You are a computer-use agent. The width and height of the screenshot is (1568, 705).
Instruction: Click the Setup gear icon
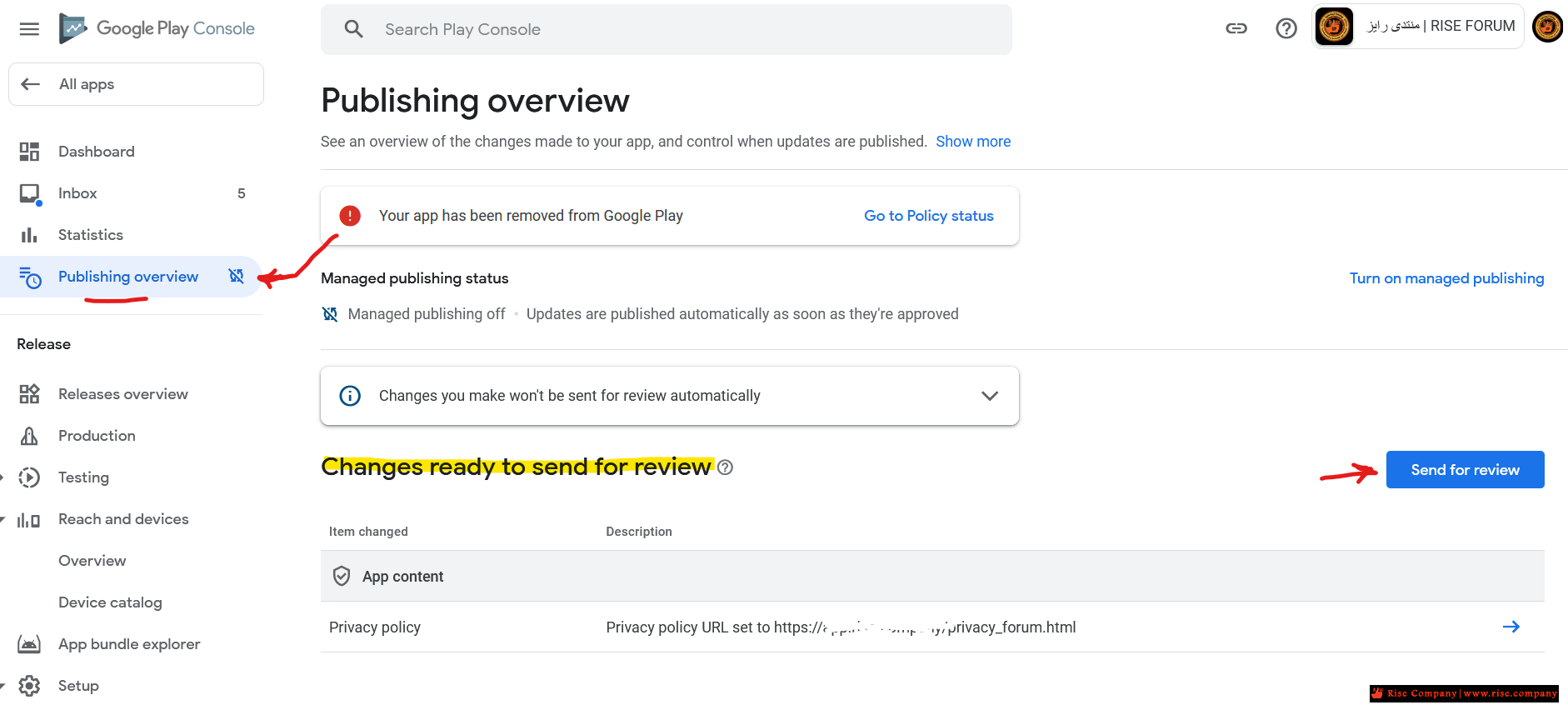tap(29, 686)
